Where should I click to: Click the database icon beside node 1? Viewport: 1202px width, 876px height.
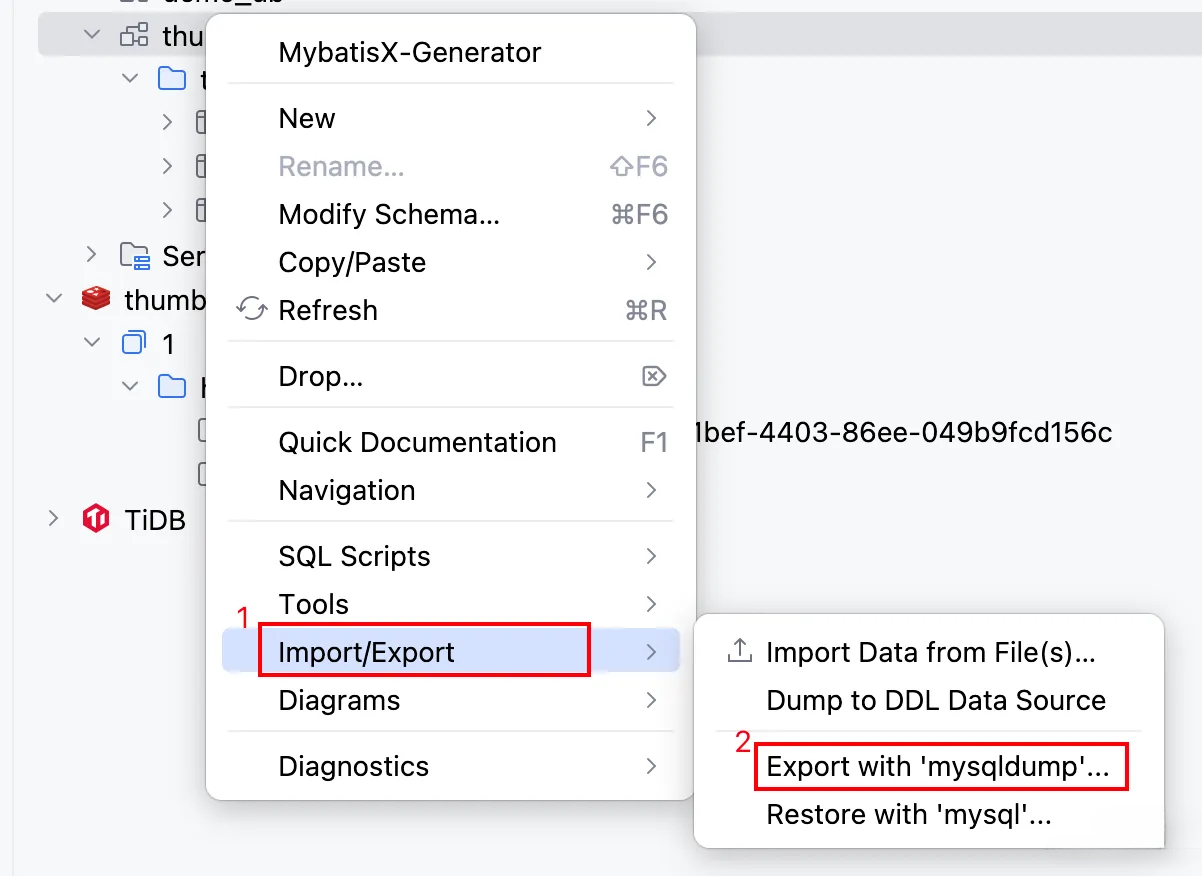pyautogui.click(x=134, y=343)
